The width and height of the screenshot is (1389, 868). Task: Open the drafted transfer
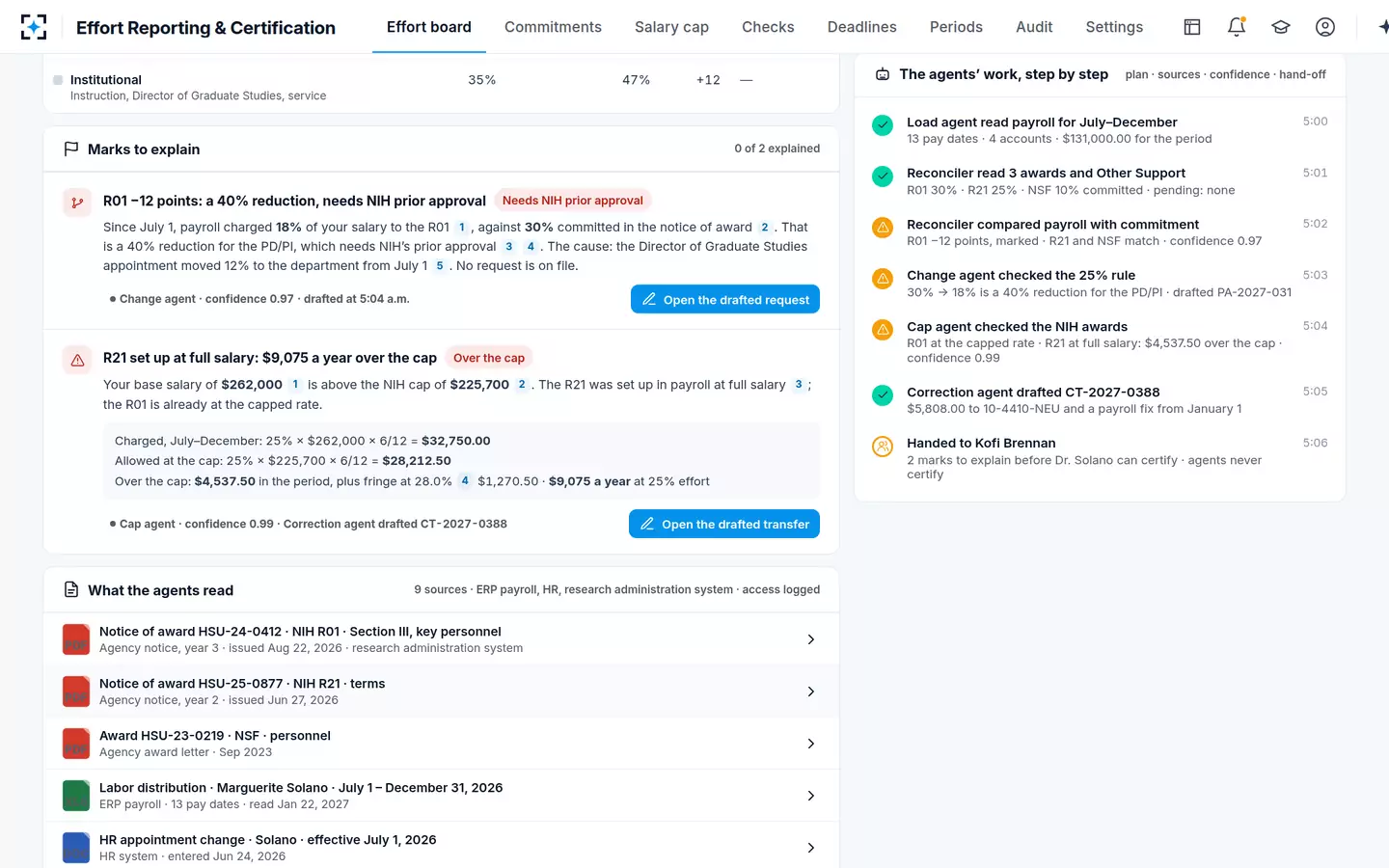pyautogui.click(x=724, y=524)
